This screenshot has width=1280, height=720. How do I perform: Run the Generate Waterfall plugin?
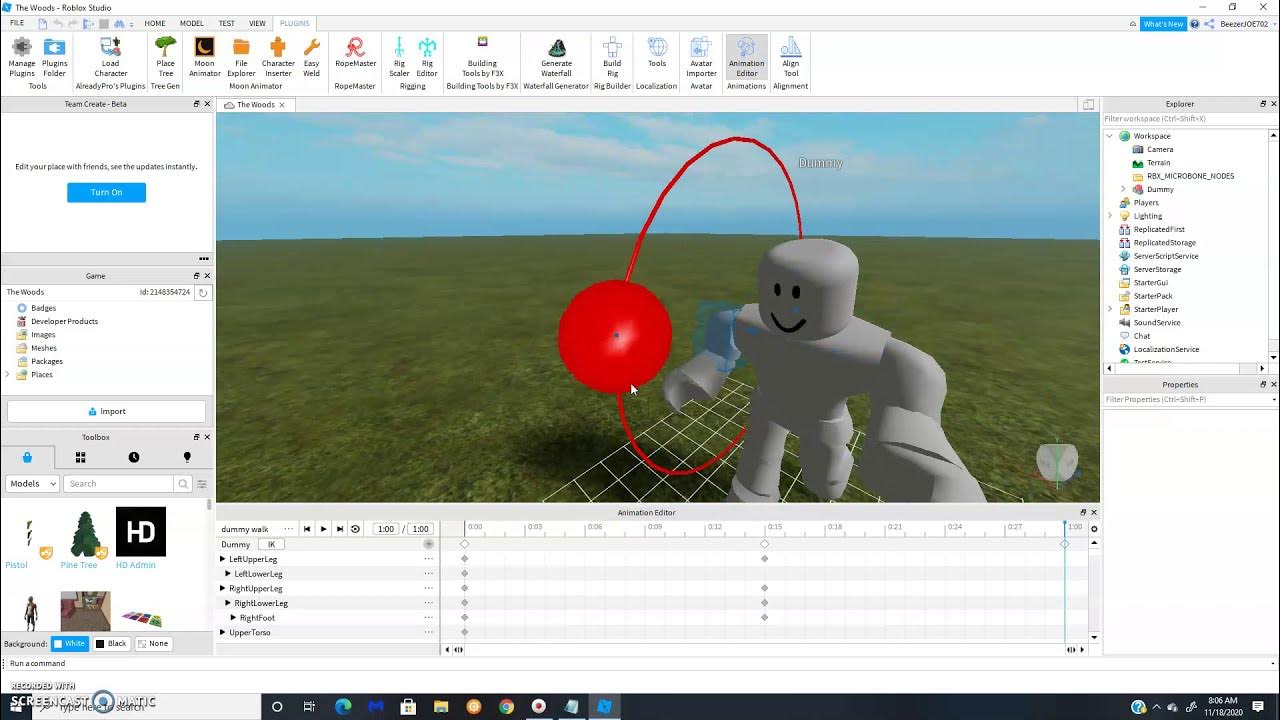[556, 57]
